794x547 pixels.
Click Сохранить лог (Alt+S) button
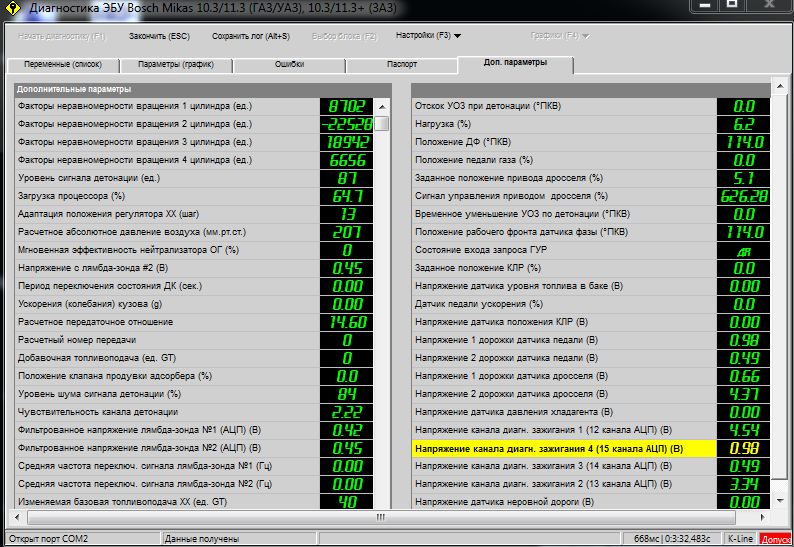250,35
